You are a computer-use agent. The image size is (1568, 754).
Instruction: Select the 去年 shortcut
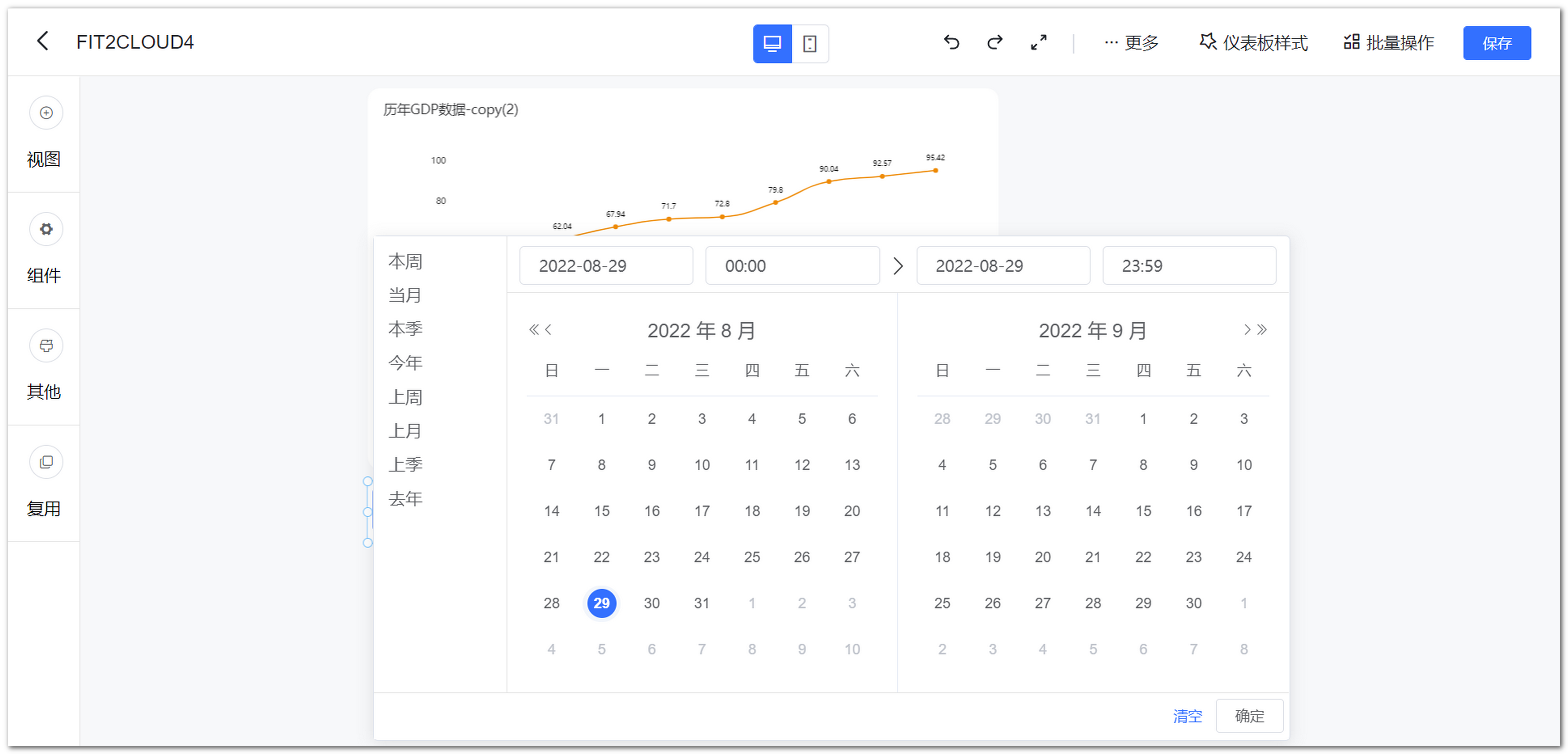(x=405, y=499)
